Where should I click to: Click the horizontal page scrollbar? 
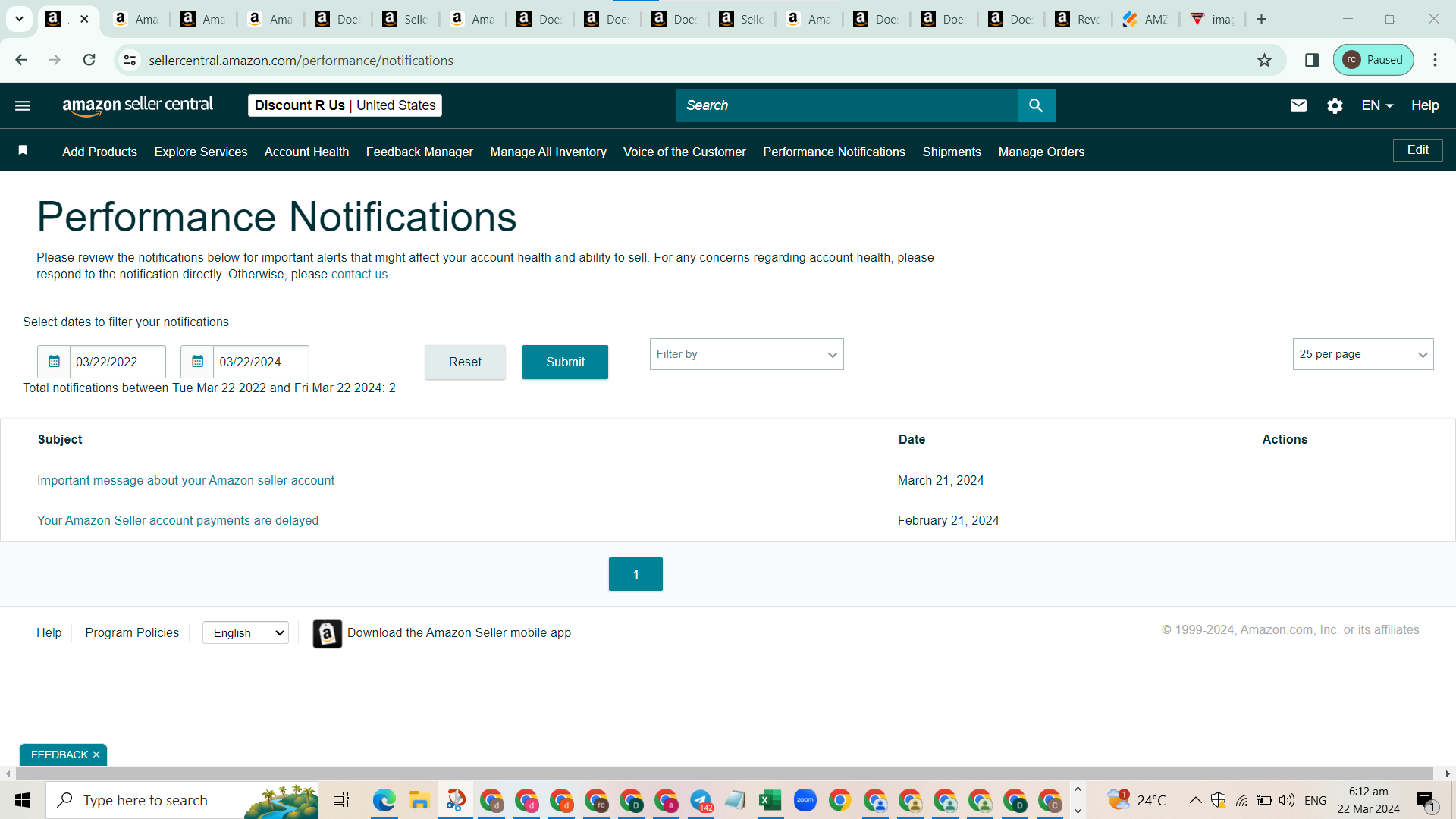724,773
